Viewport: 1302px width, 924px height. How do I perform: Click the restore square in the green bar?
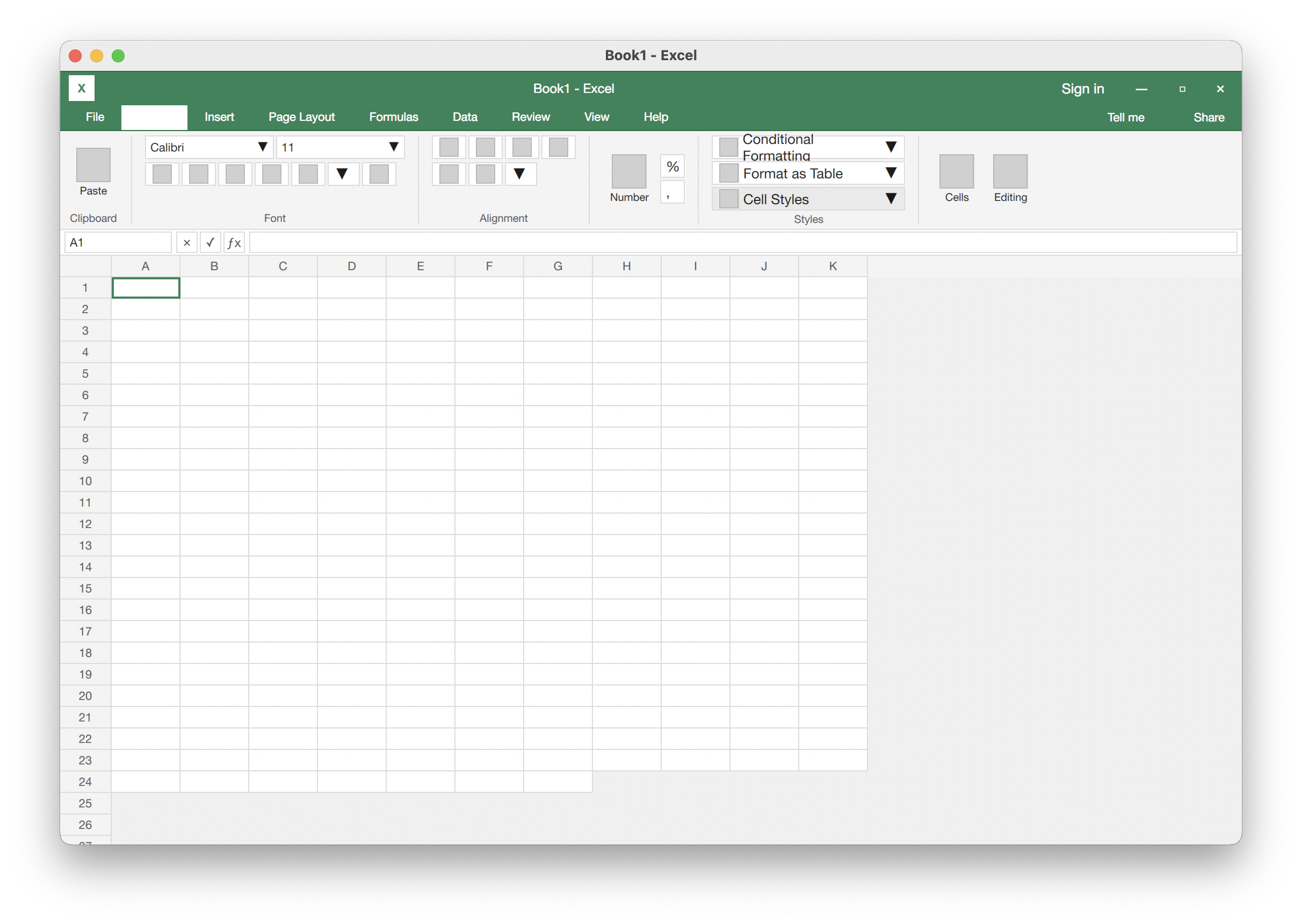tap(1182, 89)
